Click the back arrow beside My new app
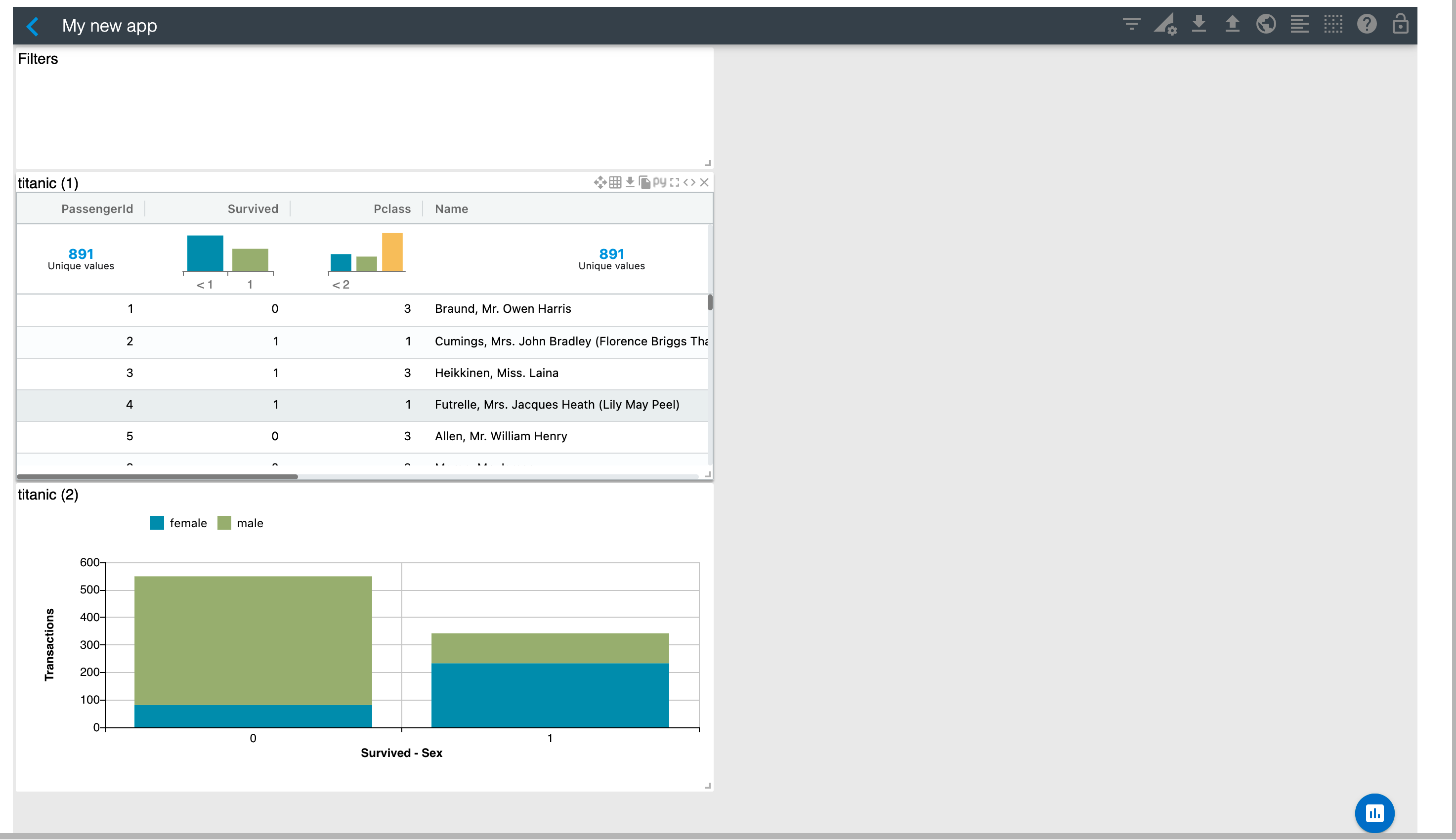Viewport: 1456px width, 840px height. tap(33, 26)
